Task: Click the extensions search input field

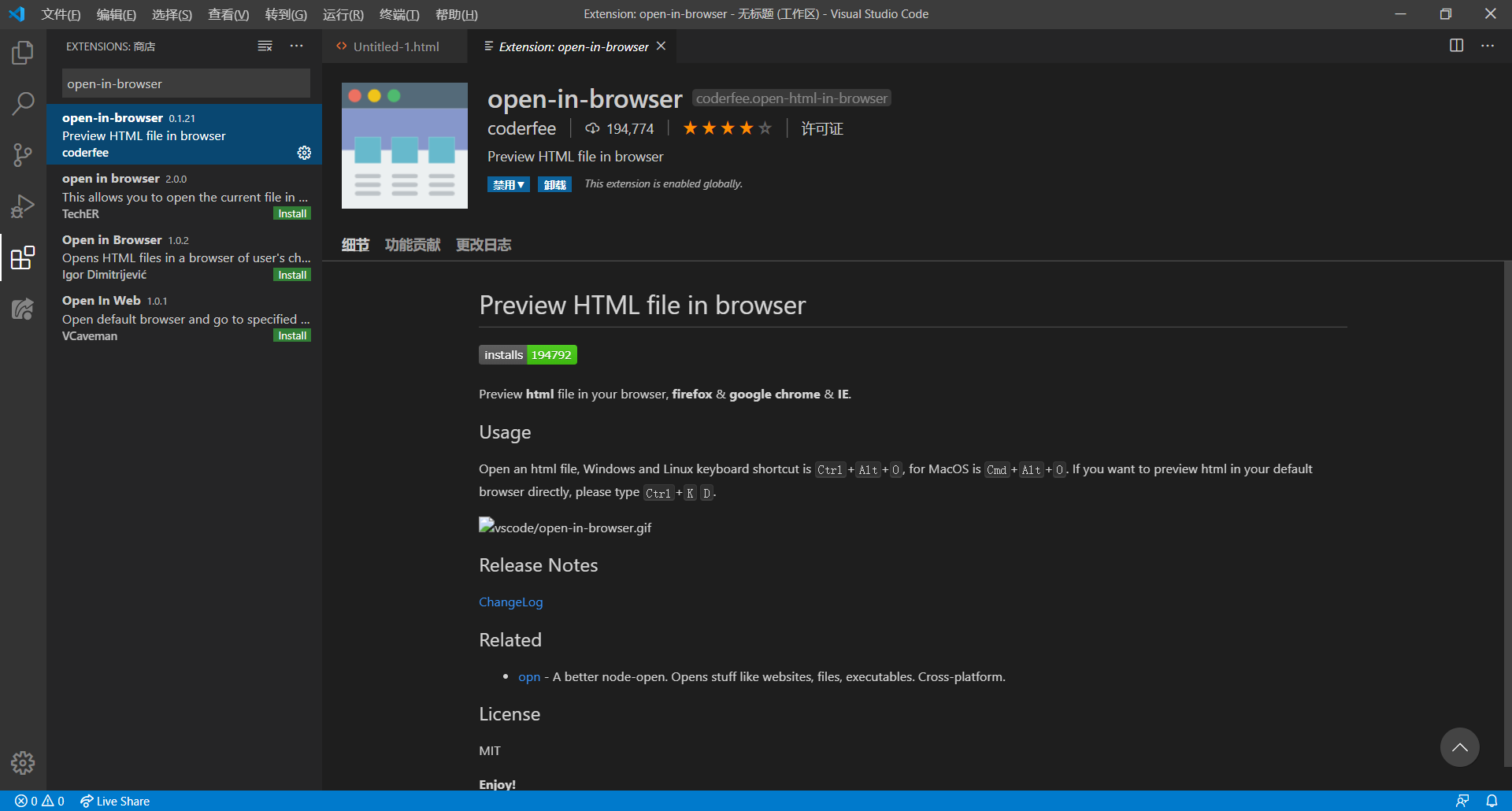Action: pos(186,83)
